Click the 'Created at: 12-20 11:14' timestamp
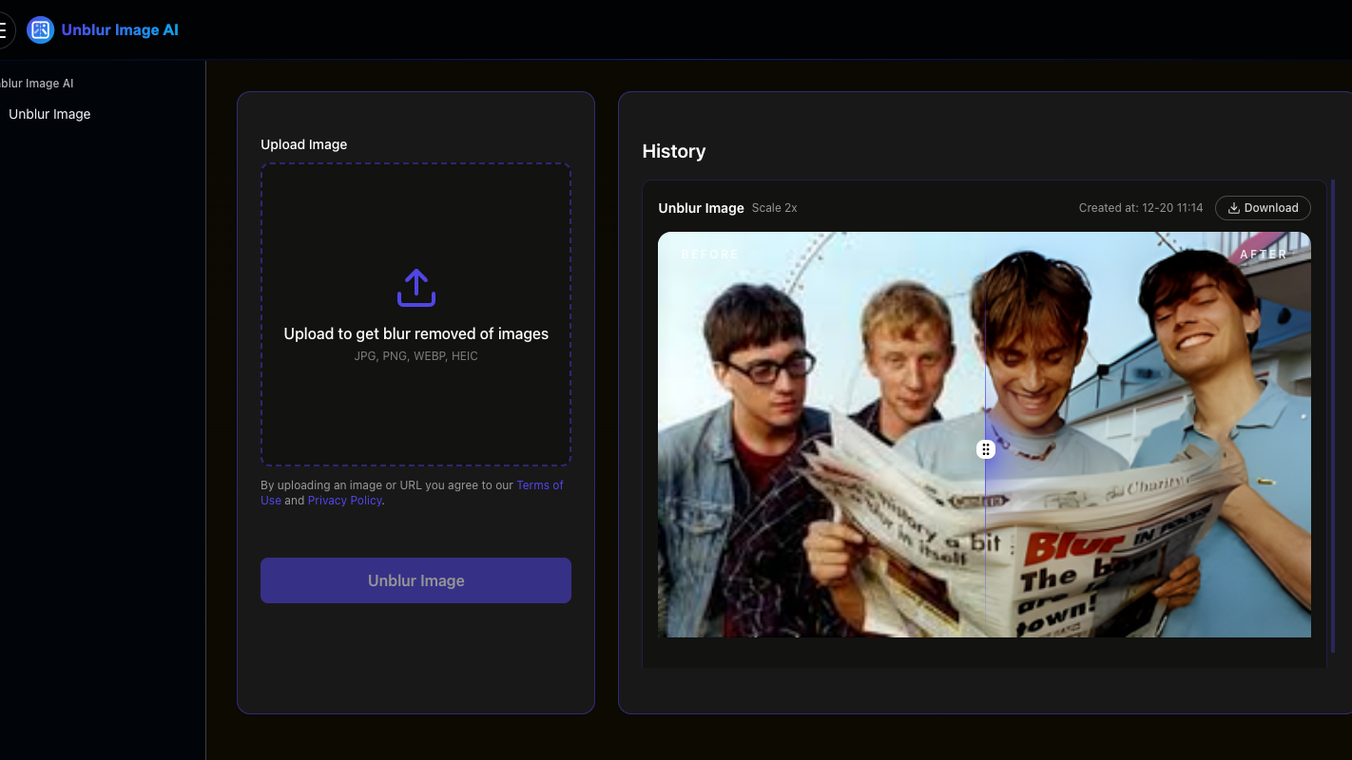The image size is (1352, 760). (1141, 208)
